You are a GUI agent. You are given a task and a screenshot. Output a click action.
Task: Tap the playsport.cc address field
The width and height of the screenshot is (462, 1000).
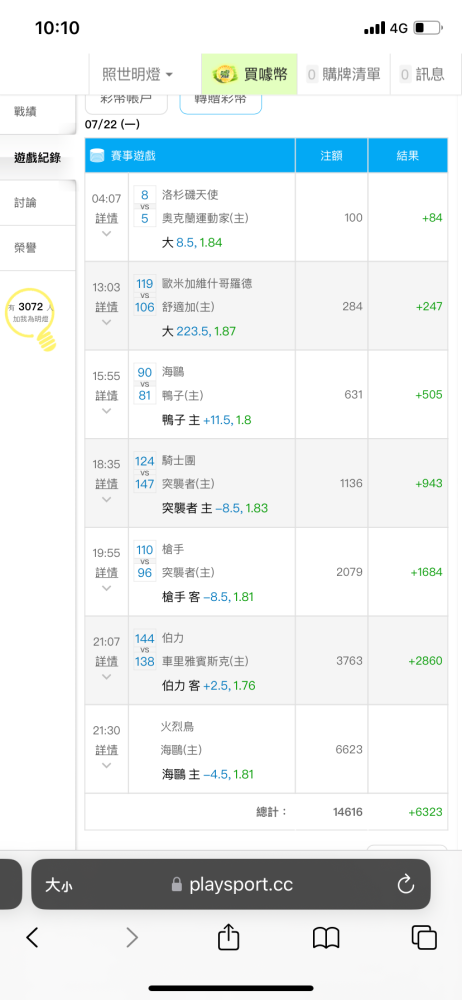click(230, 885)
